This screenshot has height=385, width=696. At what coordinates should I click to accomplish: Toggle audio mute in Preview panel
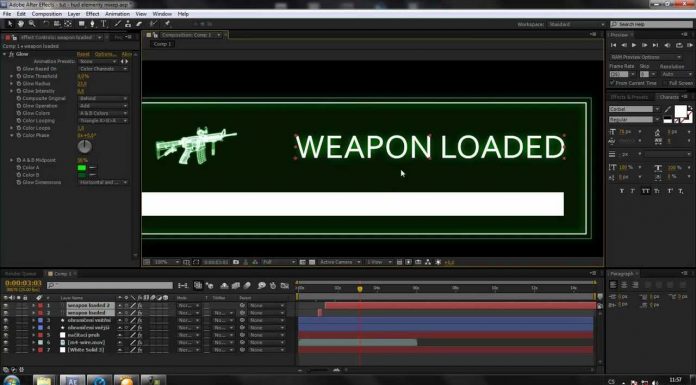pyautogui.click(x=667, y=45)
